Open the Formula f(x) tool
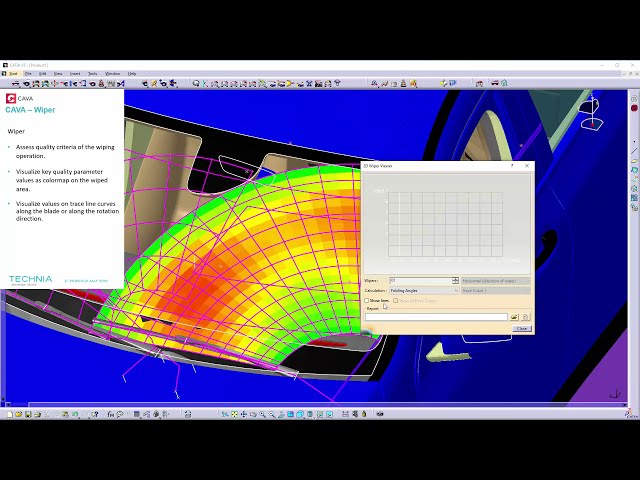The height and width of the screenshot is (480, 640). click(111, 414)
